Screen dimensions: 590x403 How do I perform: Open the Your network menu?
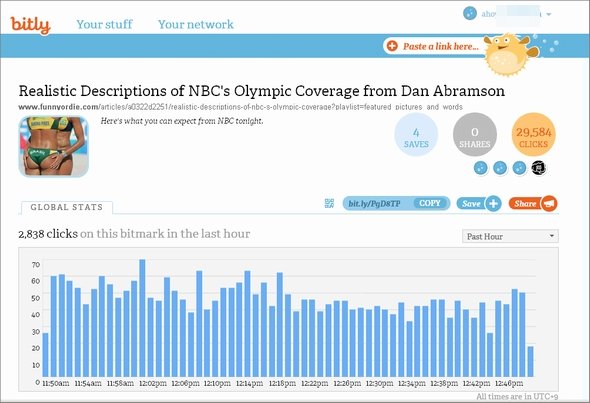click(196, 24)
